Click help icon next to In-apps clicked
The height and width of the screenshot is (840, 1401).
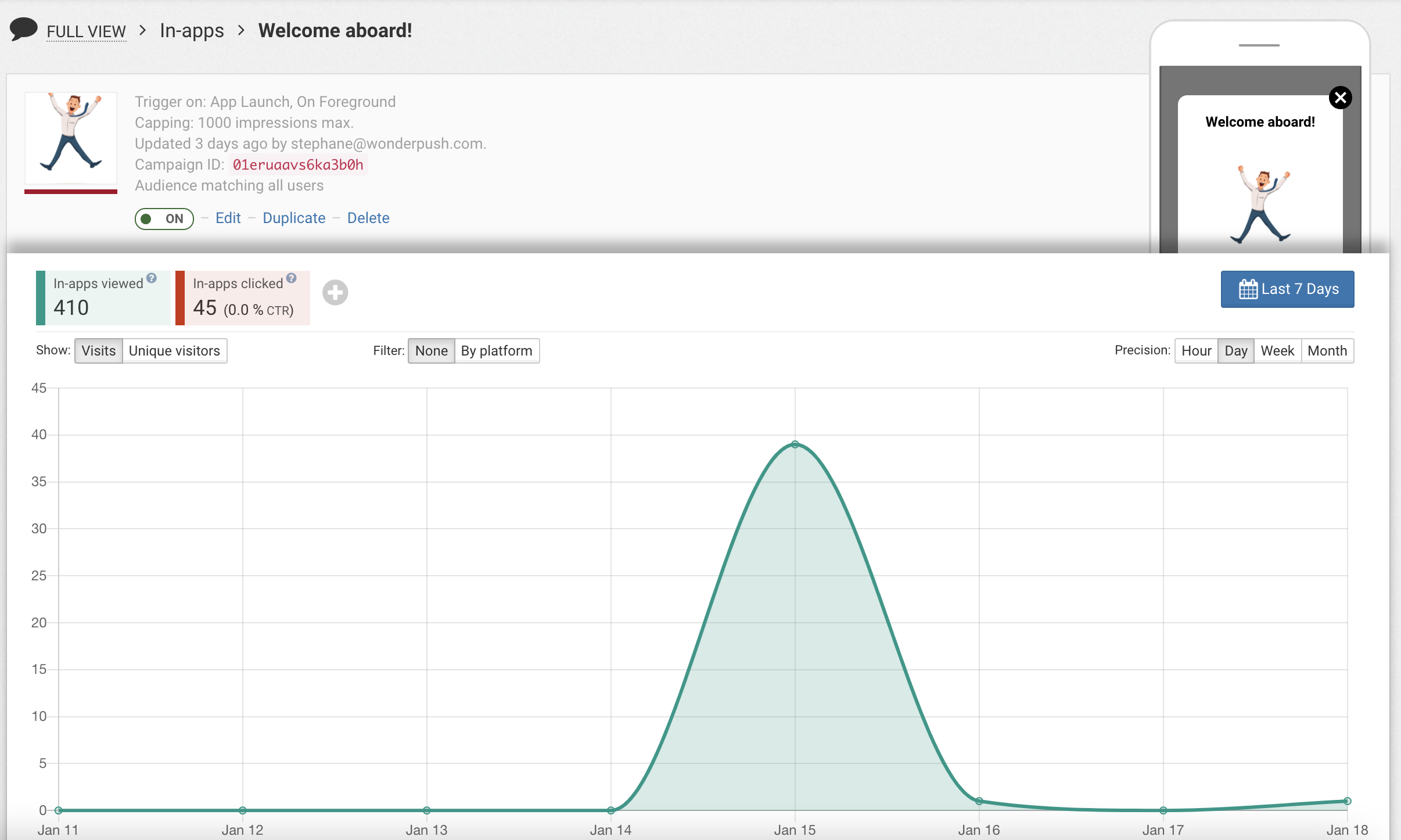coord(292,278)
